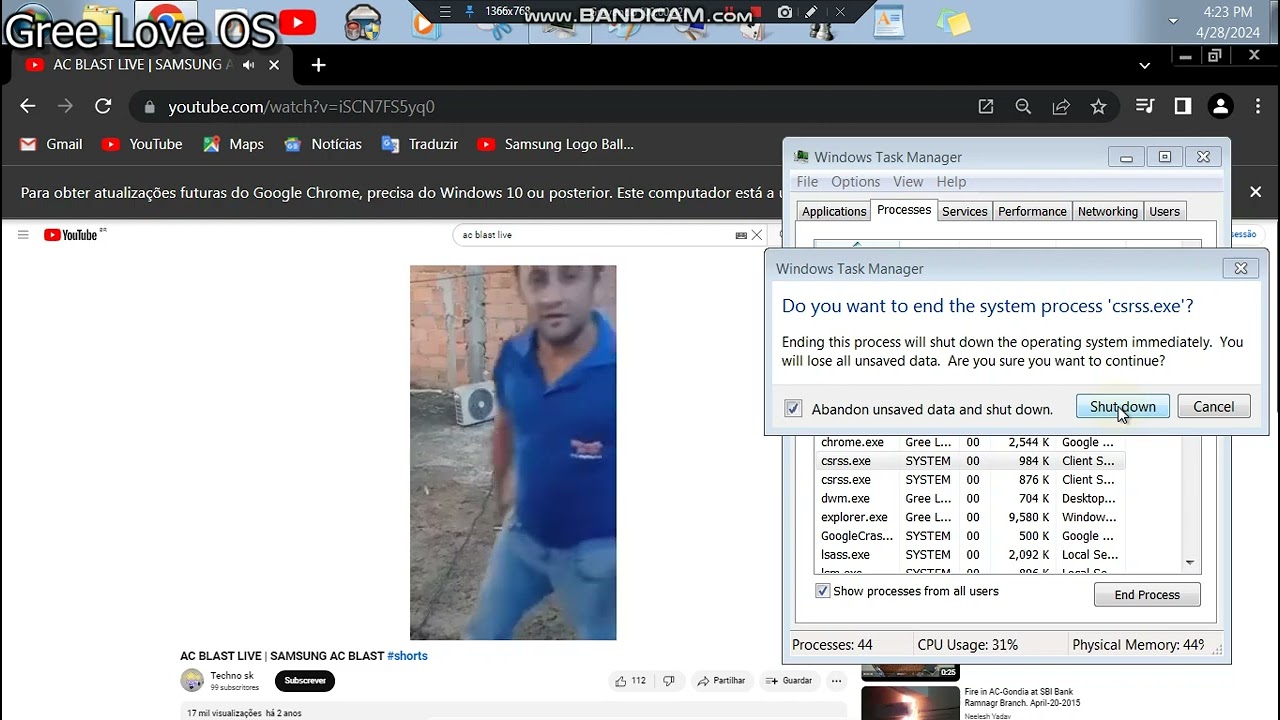
Task: Toggle Chrome side panel
Action: pyautogui.click(x=1183, y=106)
